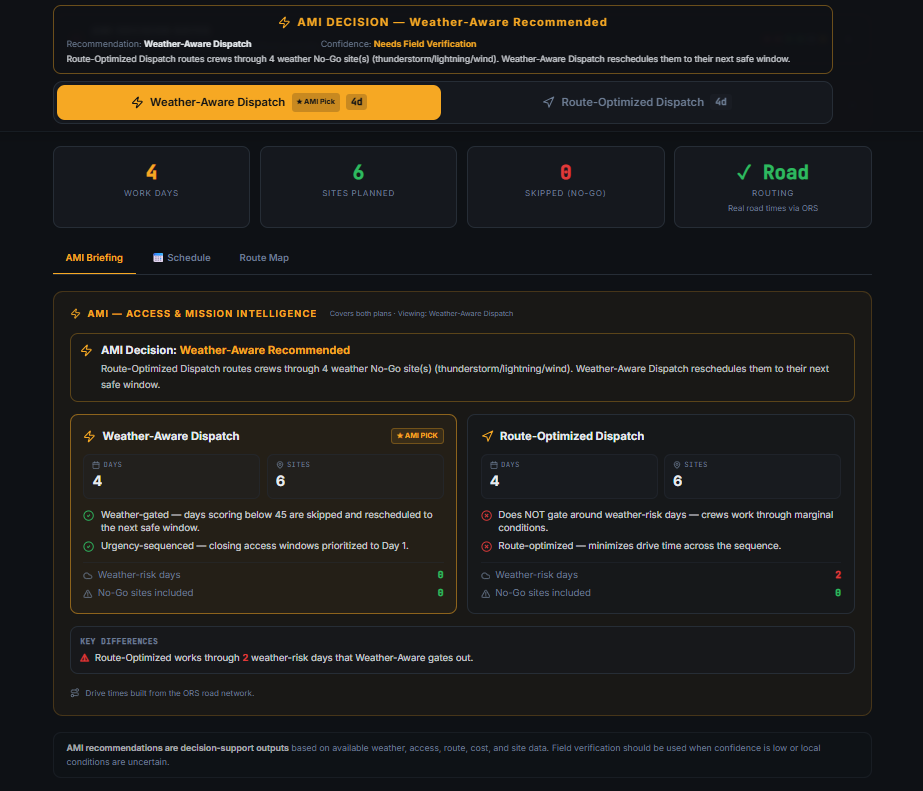Click the Sites Planned stat card
The width and height of the screenshot is (923, 791).
358,187
